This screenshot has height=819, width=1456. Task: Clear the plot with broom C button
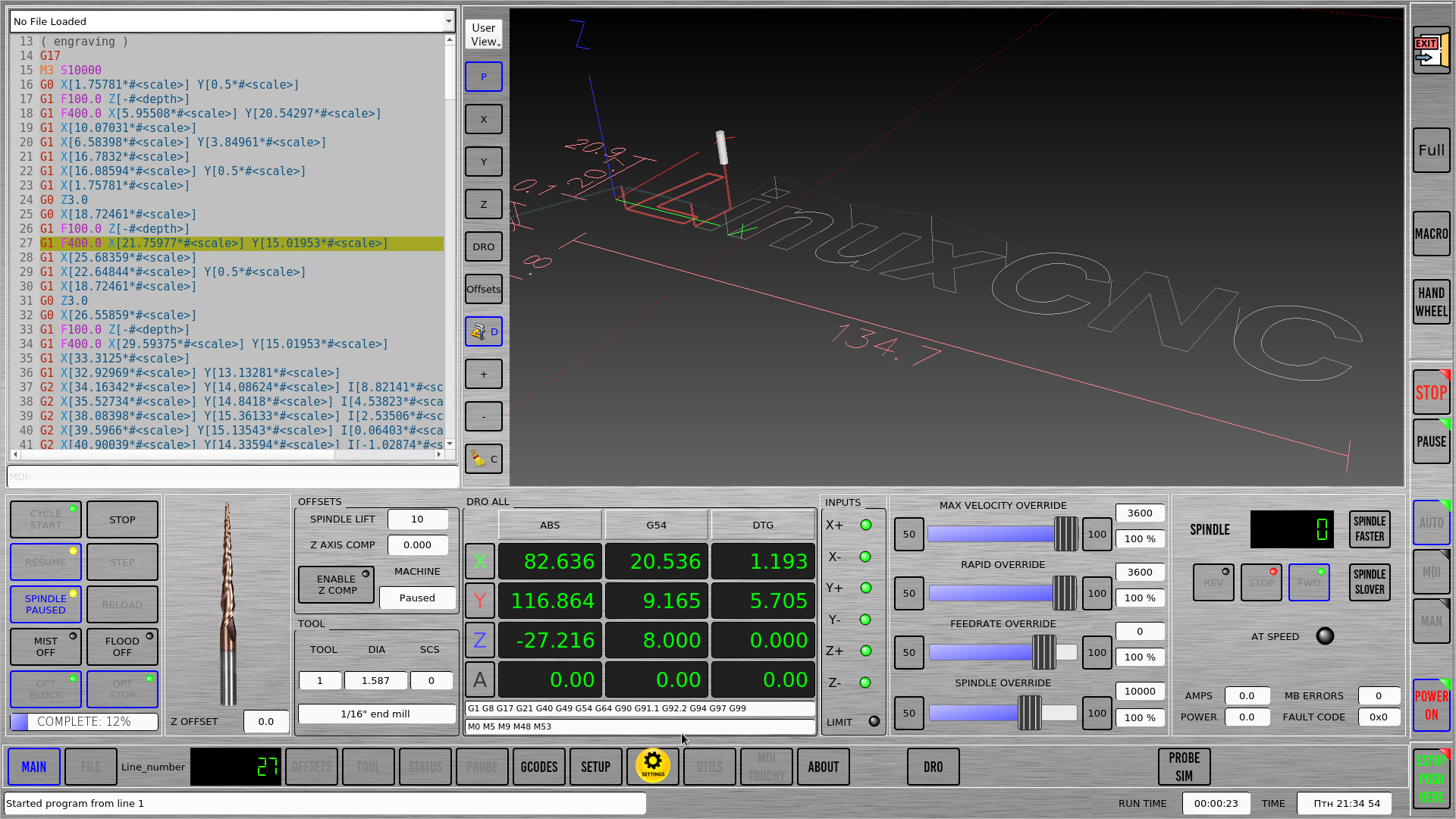pyautogui.click(x=484, y=459)
